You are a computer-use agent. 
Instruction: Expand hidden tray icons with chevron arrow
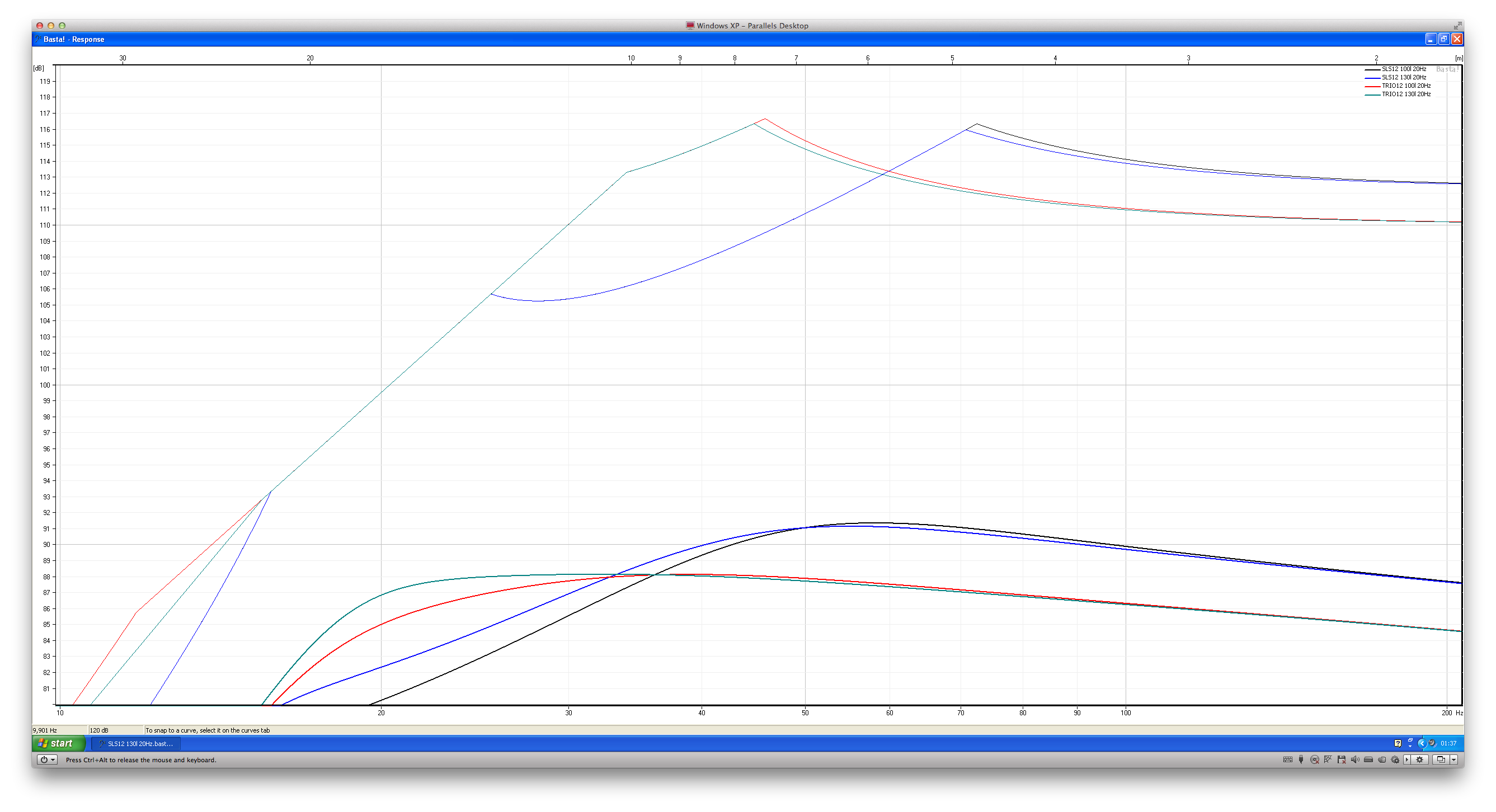pos(1422,743)
